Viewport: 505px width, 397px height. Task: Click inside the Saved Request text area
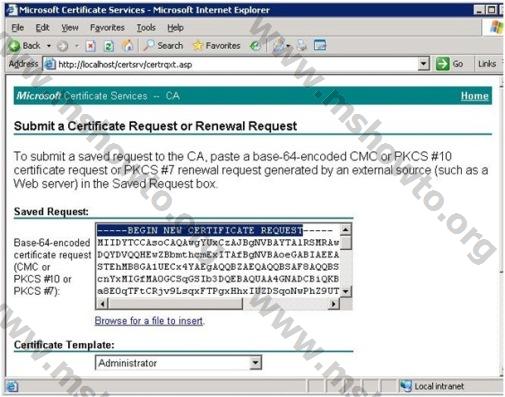(x=218, y=260)
